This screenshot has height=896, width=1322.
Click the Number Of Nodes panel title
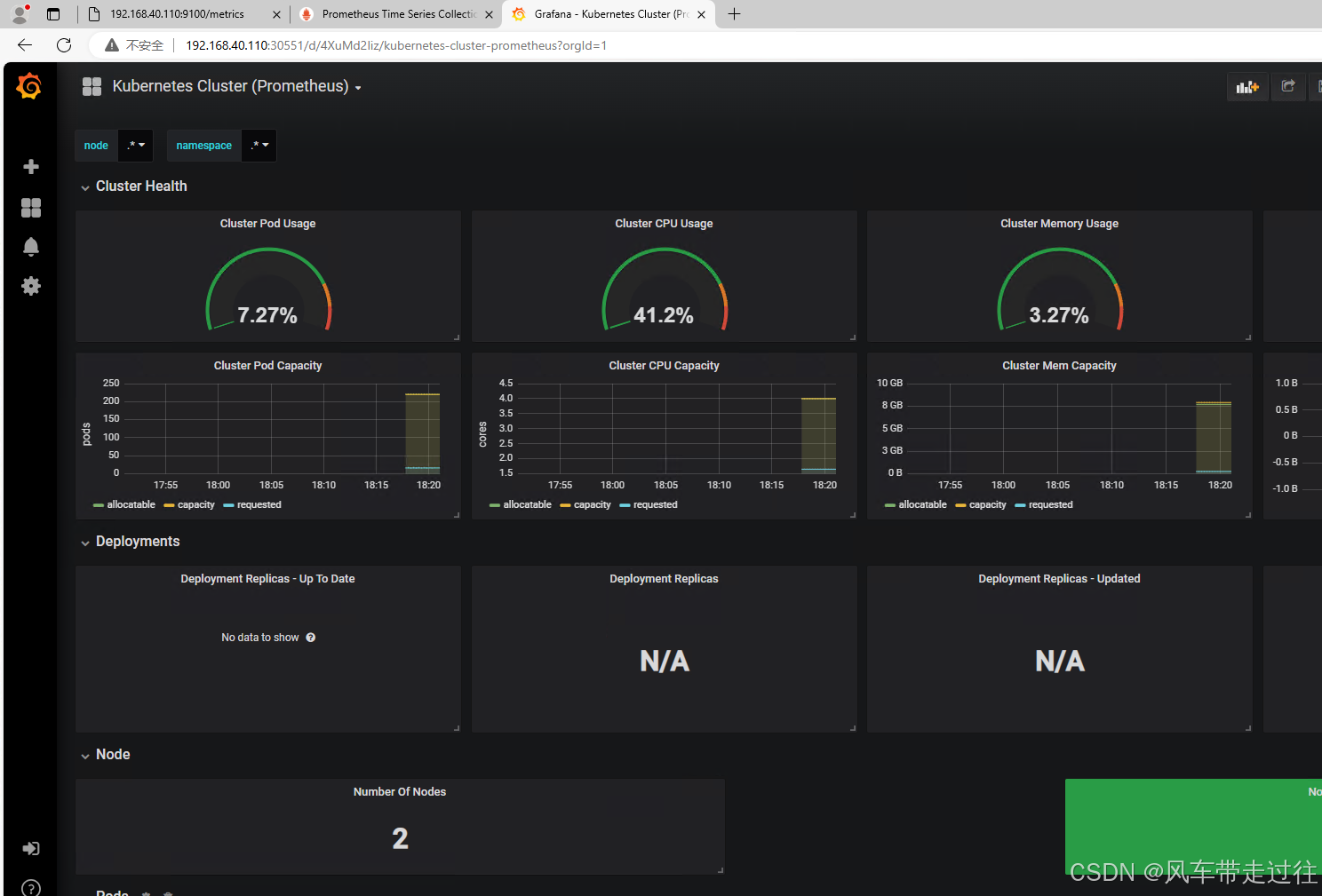coord(400,792)
